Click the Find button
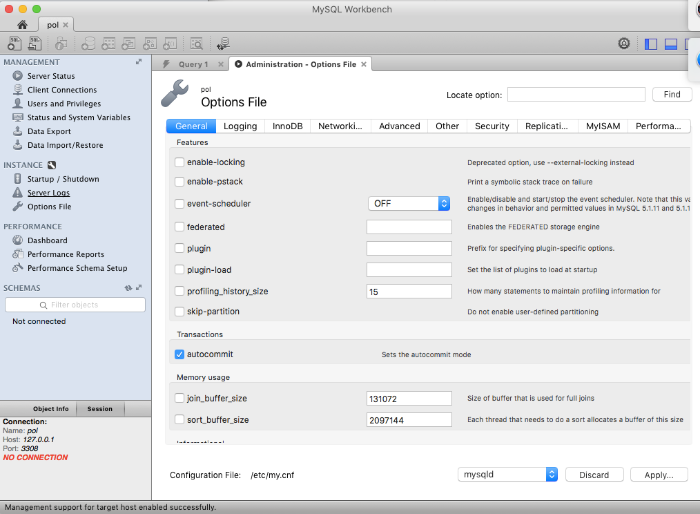Image resolution: width=700 pixels, height=514 pixels. [672, 94]
